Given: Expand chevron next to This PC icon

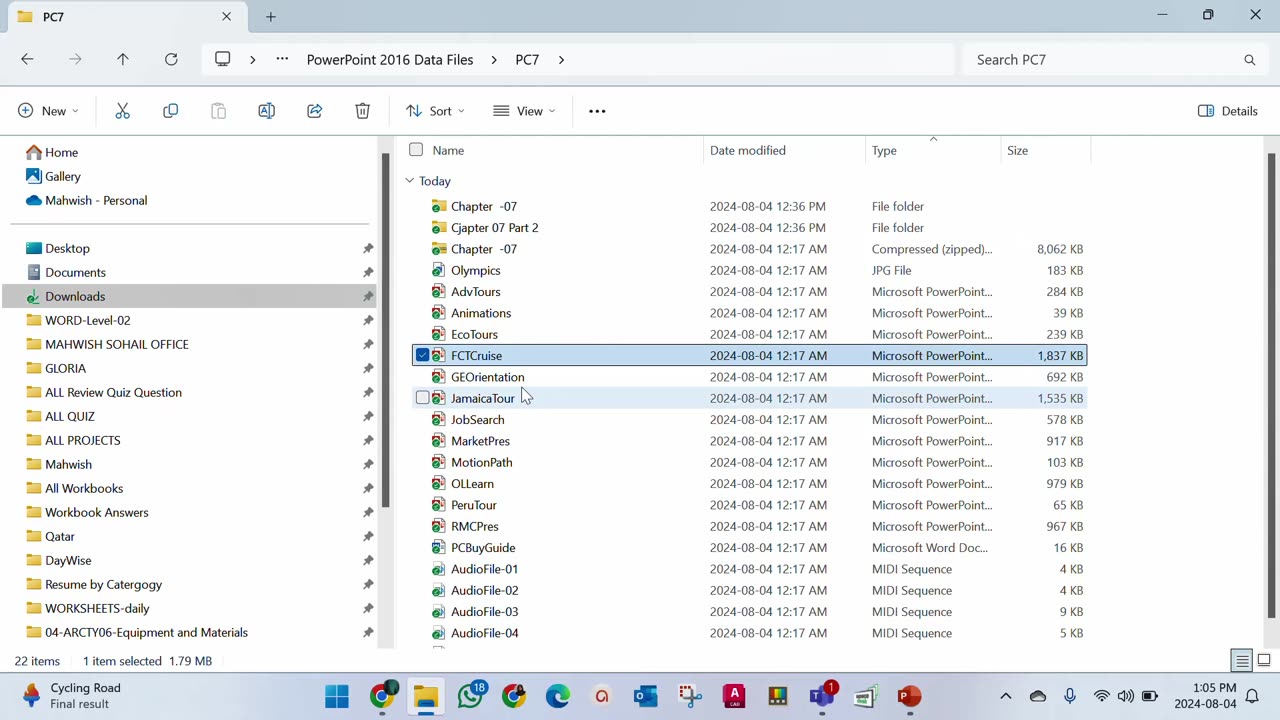Looking at the screenshot, I should (252, 60).
